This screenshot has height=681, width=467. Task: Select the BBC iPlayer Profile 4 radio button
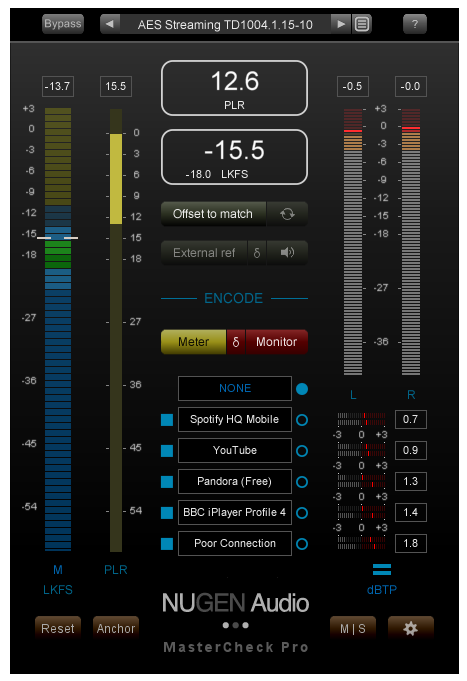(302, 513)
